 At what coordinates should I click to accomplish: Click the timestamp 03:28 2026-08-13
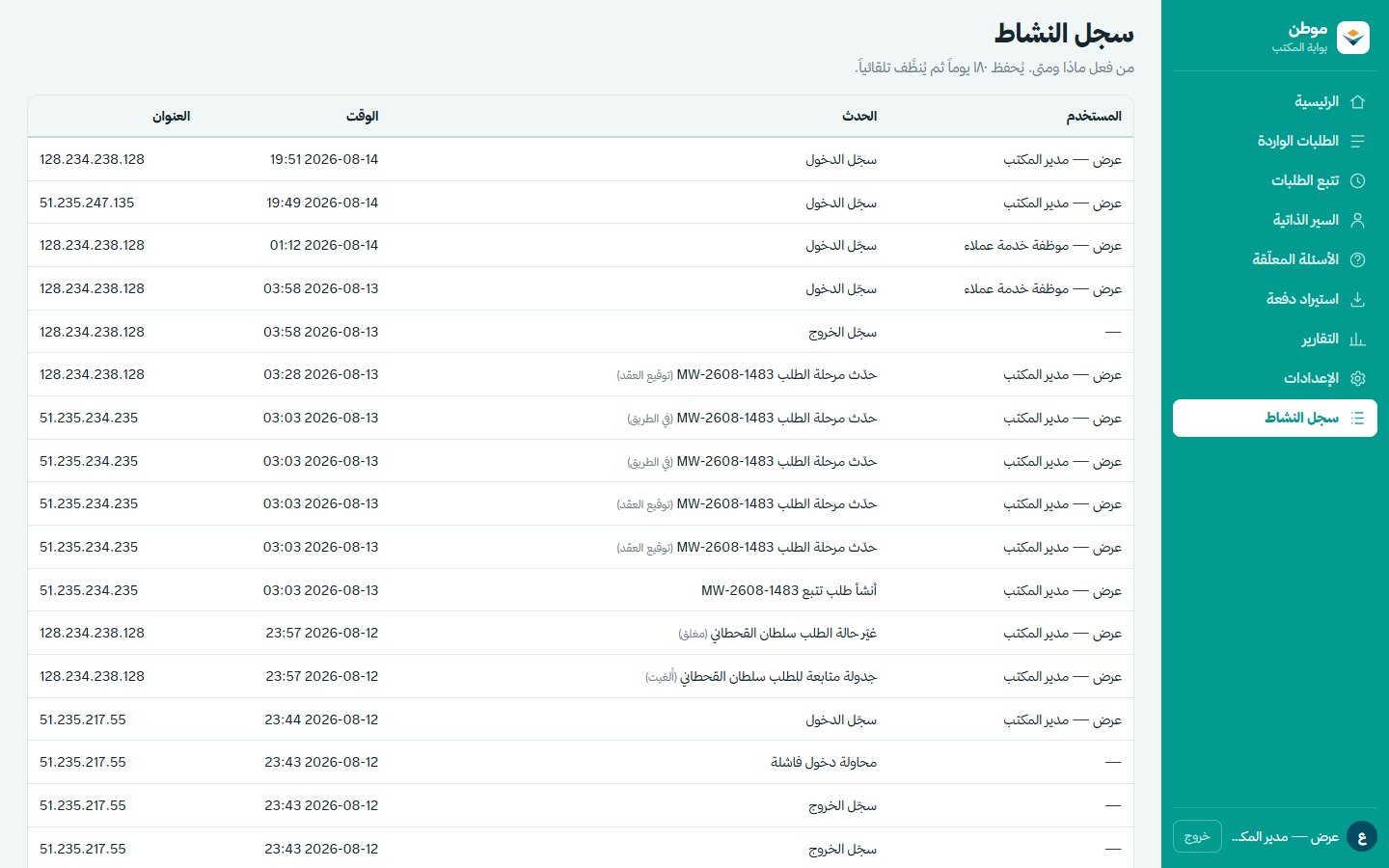[x=321, y=374]
